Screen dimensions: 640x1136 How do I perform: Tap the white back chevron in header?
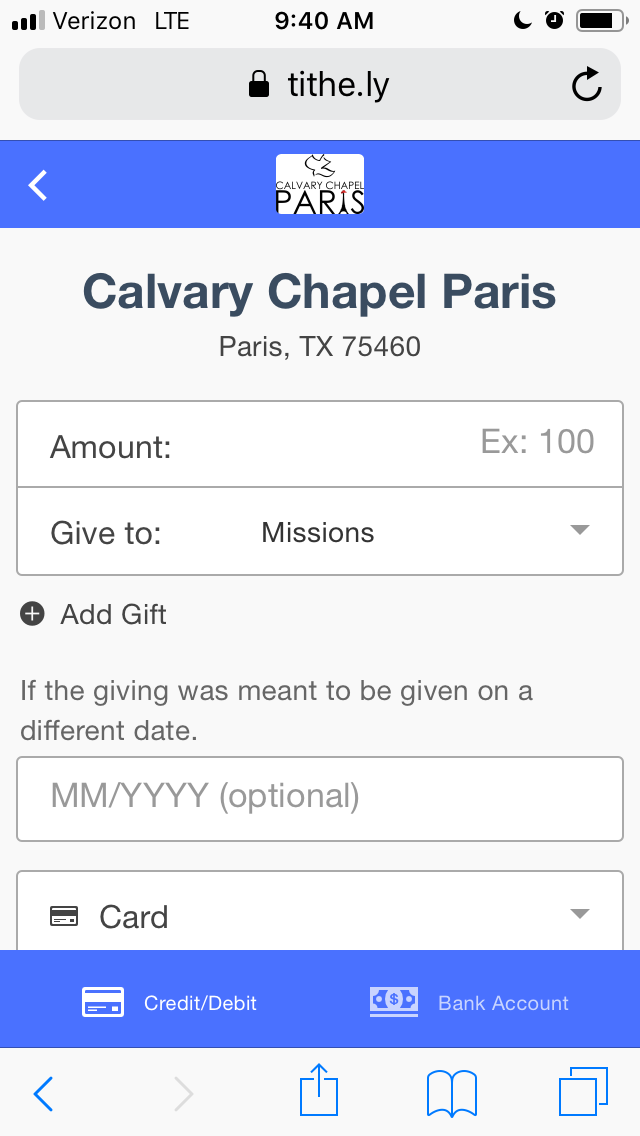[38, 185]
